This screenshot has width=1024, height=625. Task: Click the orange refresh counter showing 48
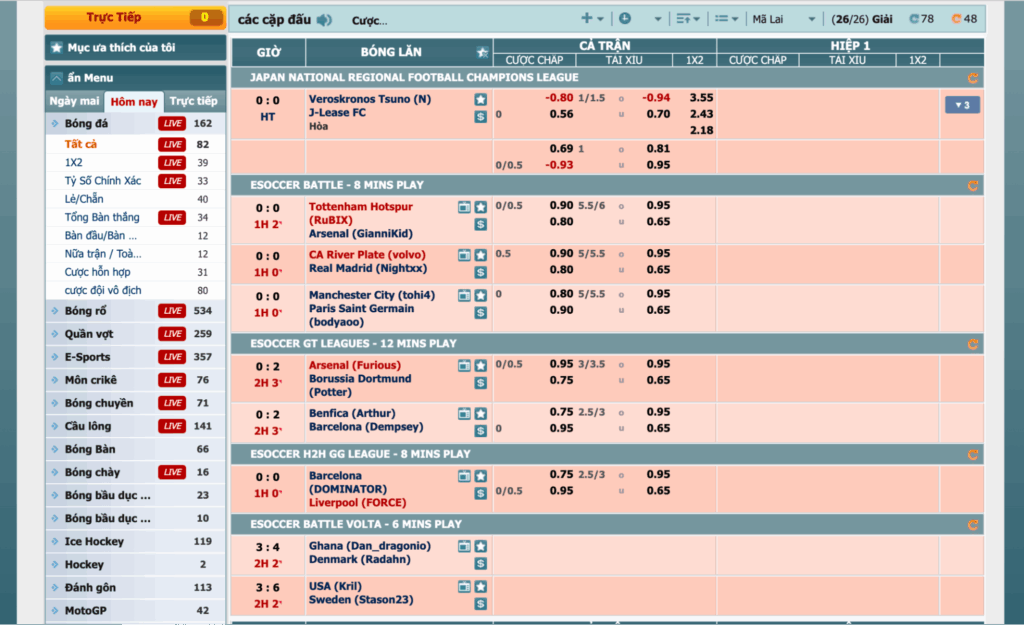(963, 19)
